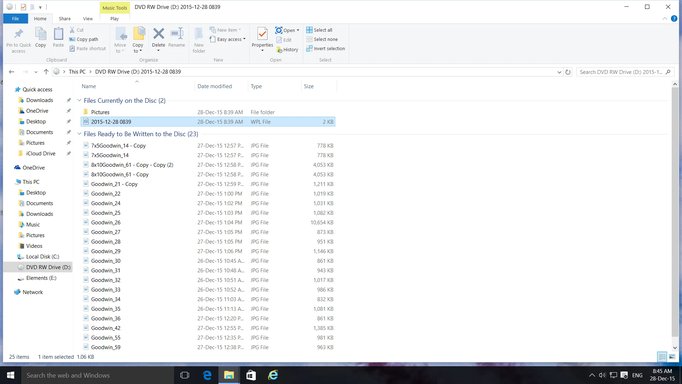Collapse the Files Currently on the Disc group
The width and height of the screenshot is (682, 384).
(x=79, y=100)
